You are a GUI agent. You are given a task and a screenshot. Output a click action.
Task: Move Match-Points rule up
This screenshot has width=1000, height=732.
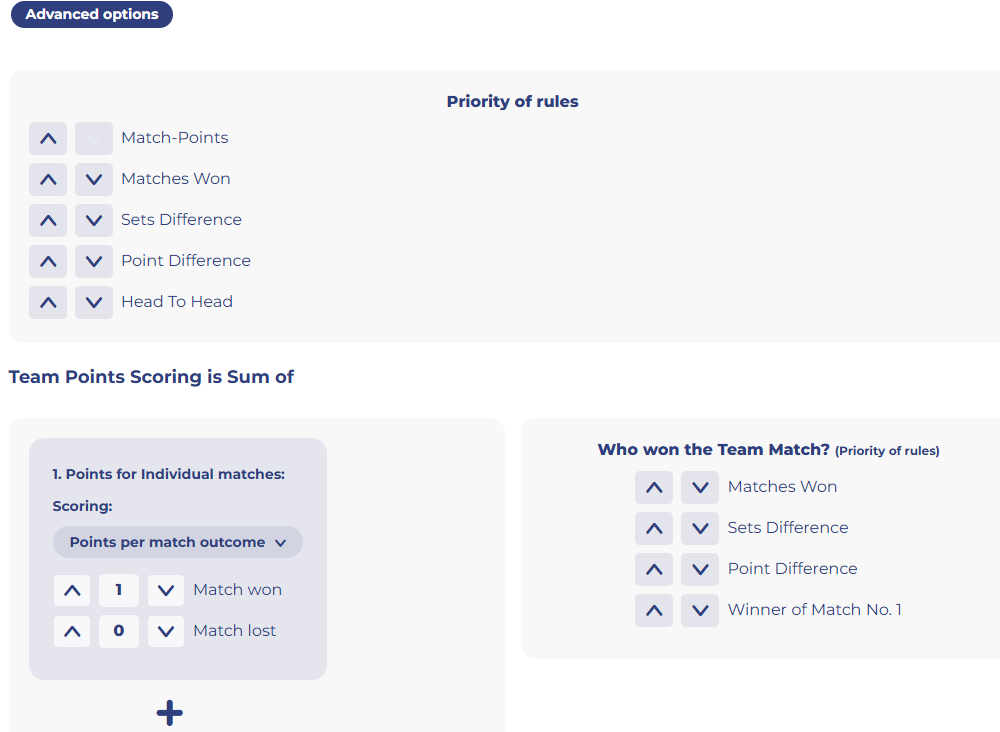pyautogui.click(x=48, y=138)
